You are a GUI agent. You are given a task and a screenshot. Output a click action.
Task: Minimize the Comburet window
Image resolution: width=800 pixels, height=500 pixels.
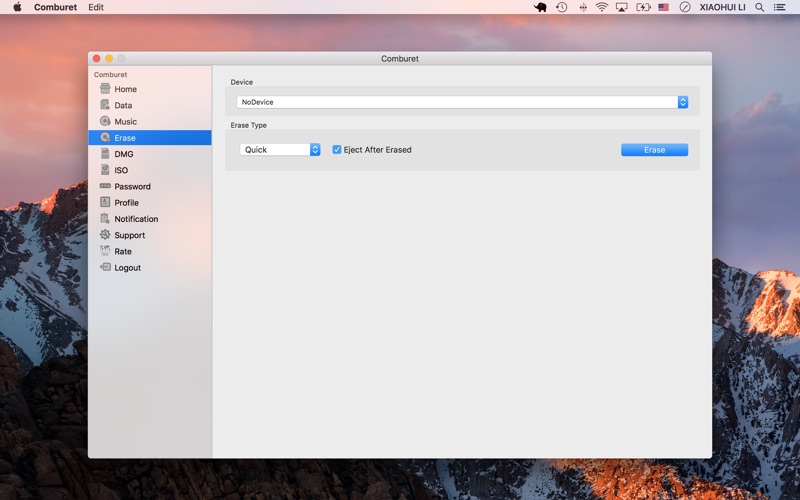pyautogui.click(x=109, y=58)
